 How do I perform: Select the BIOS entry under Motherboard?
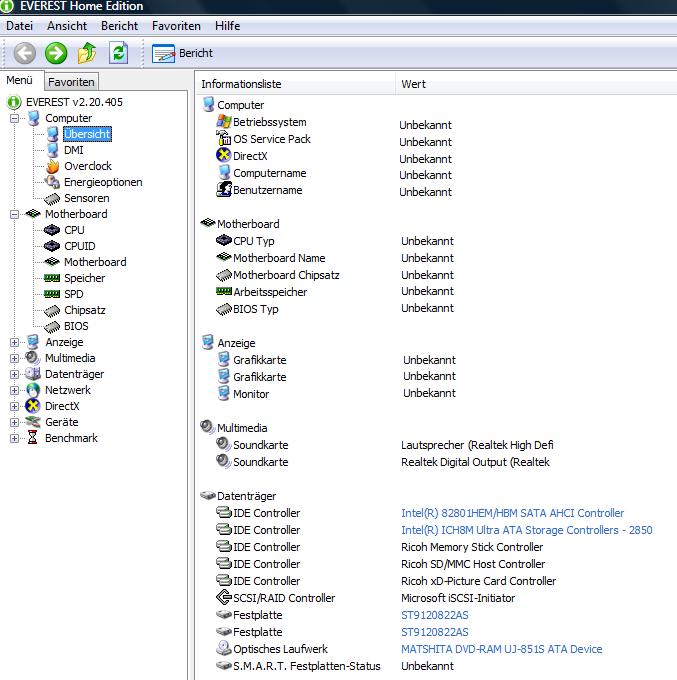click(x=75, y=326)
